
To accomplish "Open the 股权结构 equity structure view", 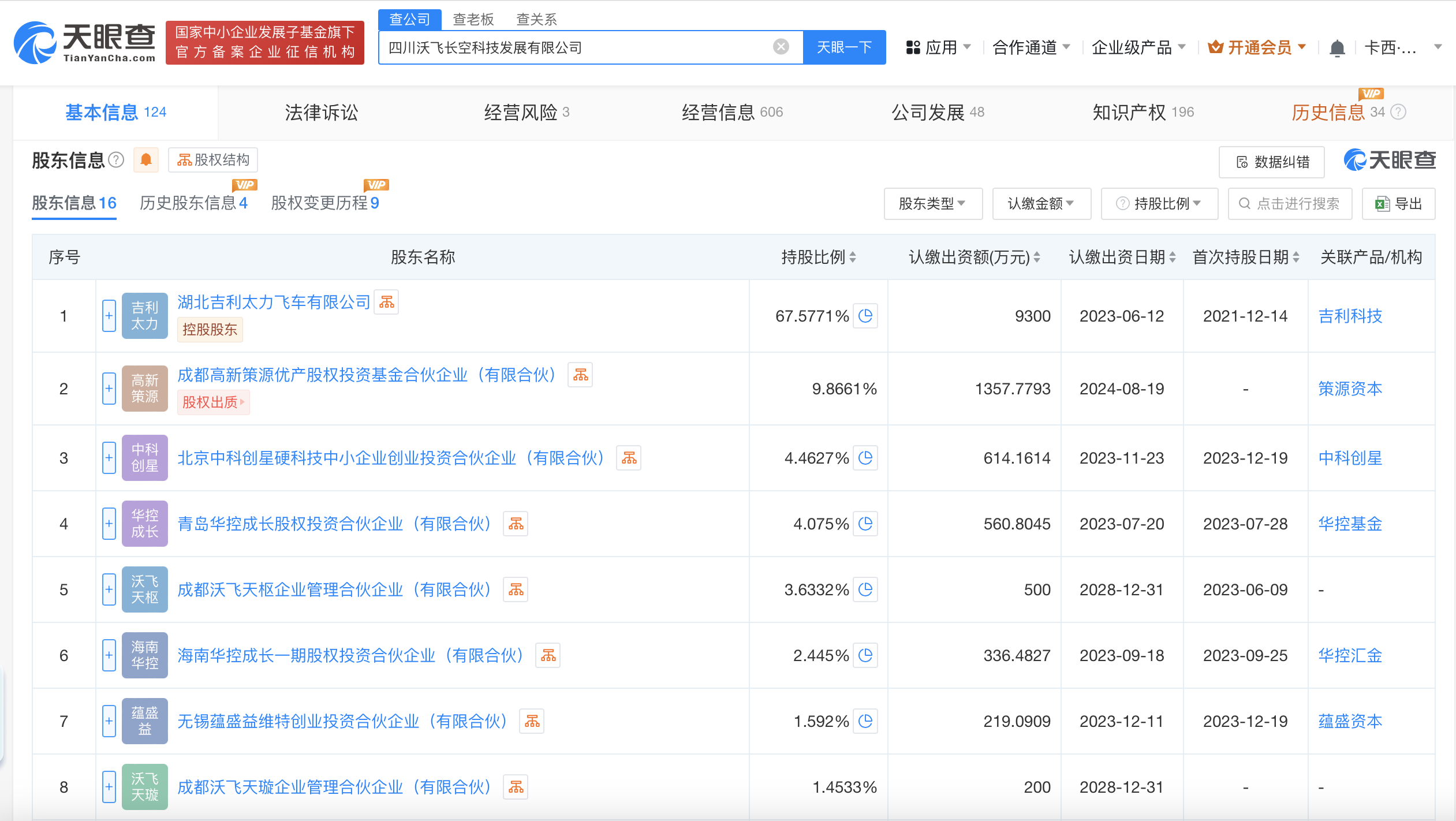I will [212, 160].
